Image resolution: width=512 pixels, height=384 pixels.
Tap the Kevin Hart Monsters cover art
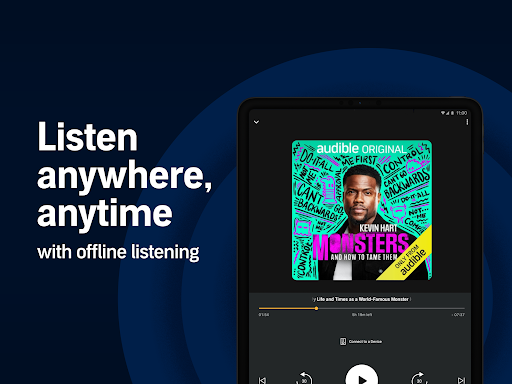[x=362, y=210]
